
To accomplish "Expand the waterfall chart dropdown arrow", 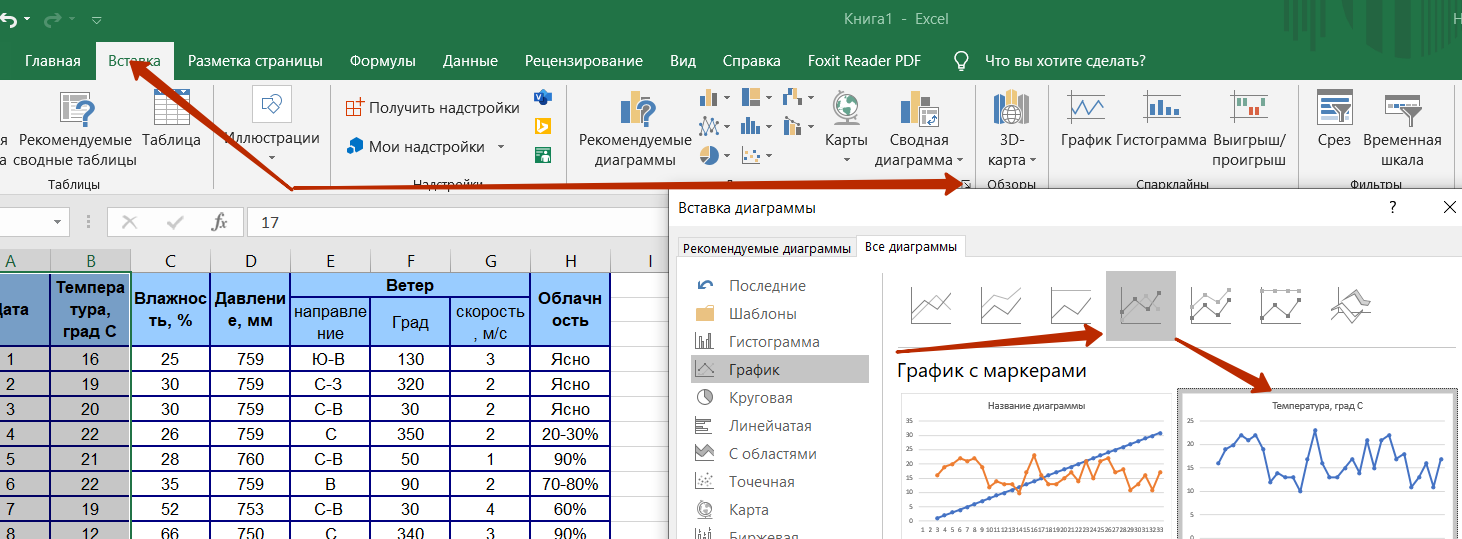I will click(813, 98).
